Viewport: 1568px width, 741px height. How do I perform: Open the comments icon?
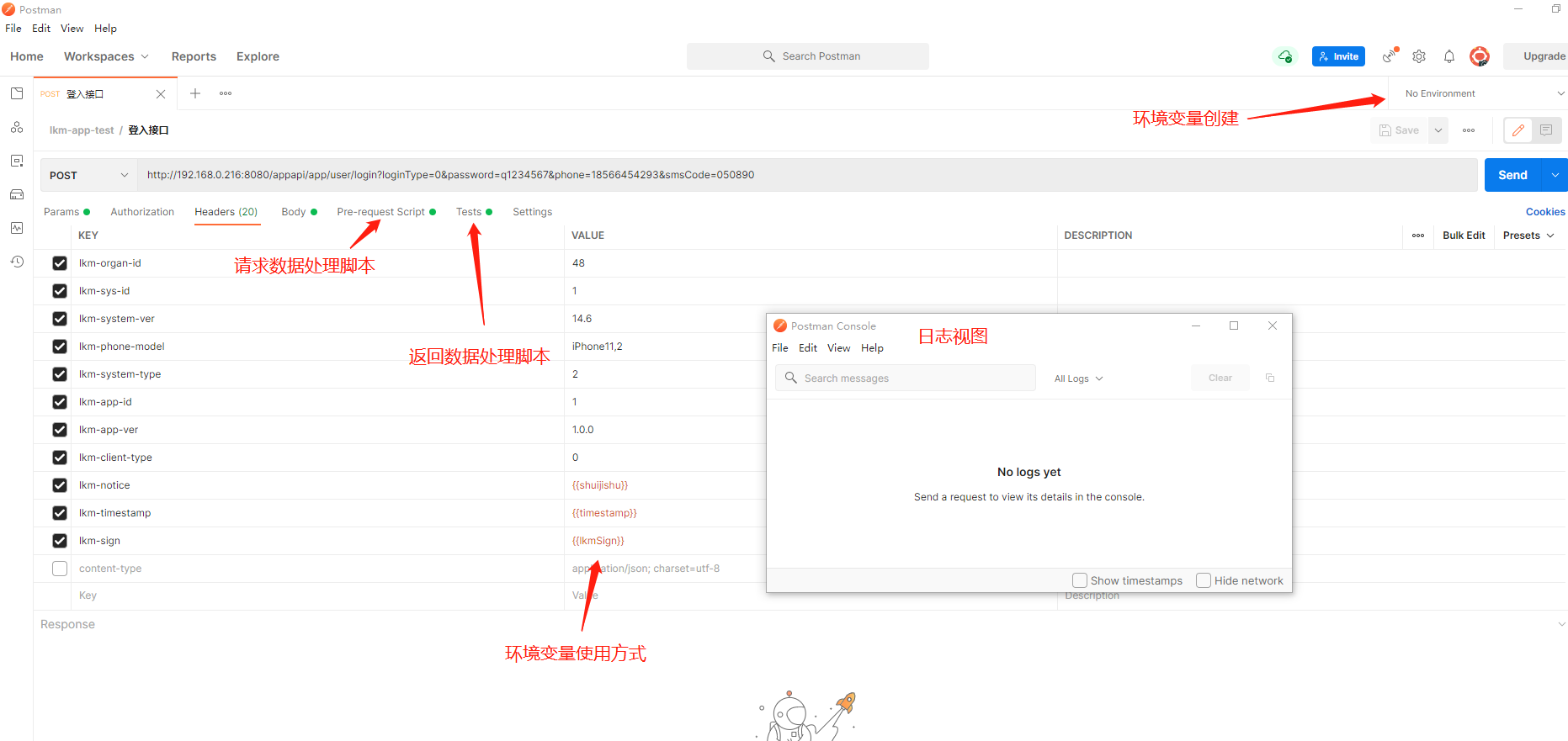(1546, 130)
